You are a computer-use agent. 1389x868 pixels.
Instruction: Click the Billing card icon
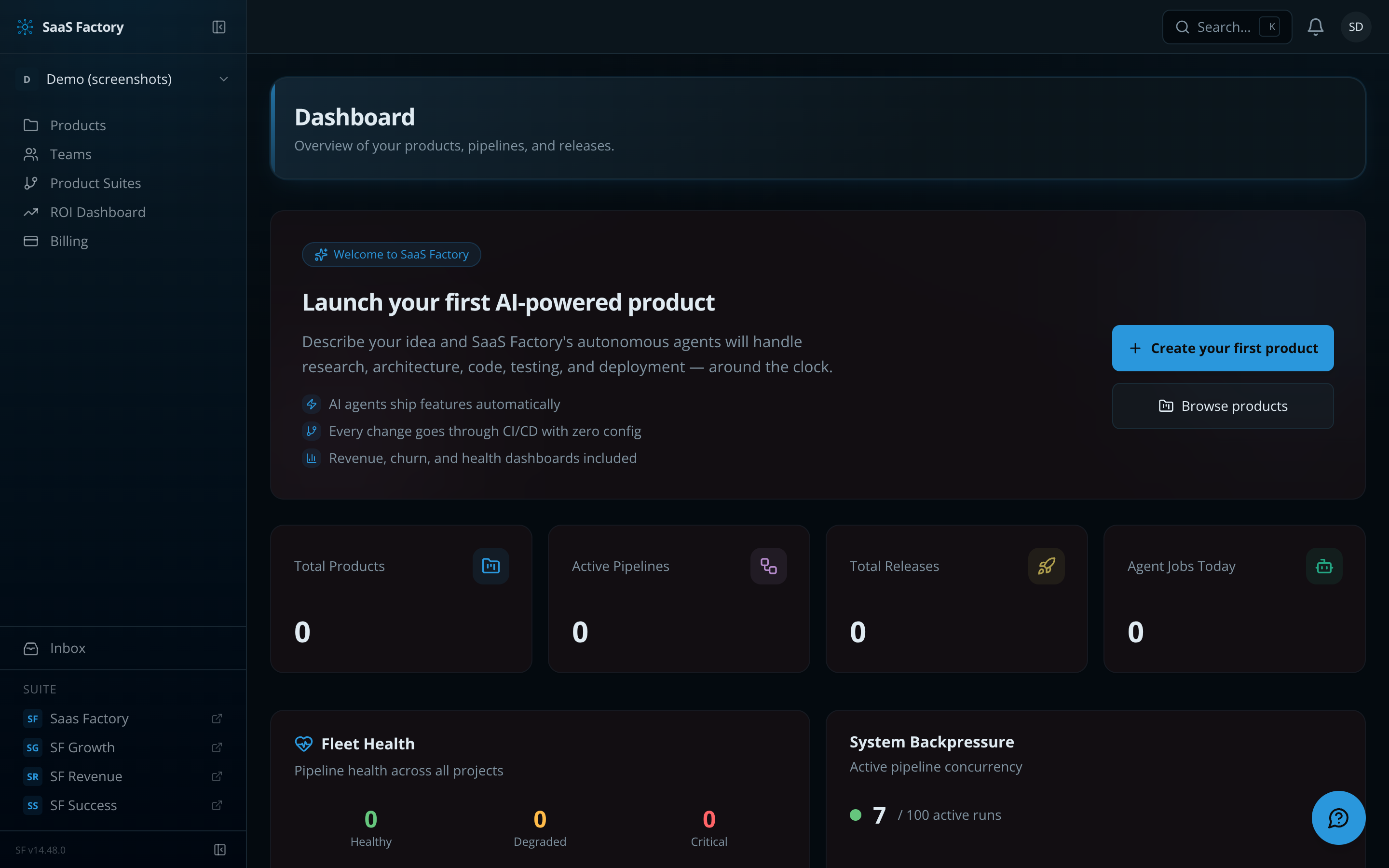pos(31,241)
